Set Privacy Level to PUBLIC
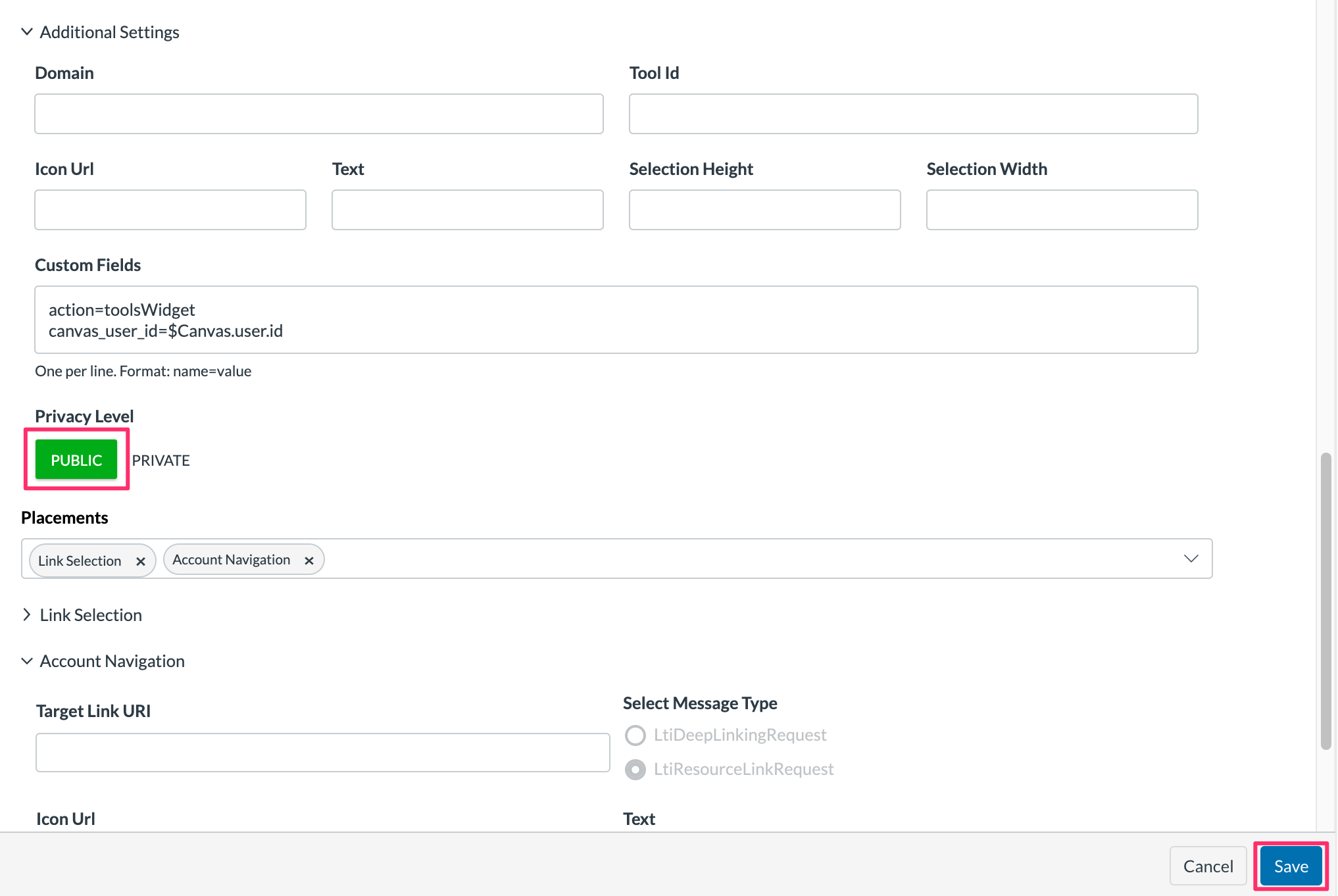Image resolution: width=1338 pixels, height=896 pixels. coord(76,459)
